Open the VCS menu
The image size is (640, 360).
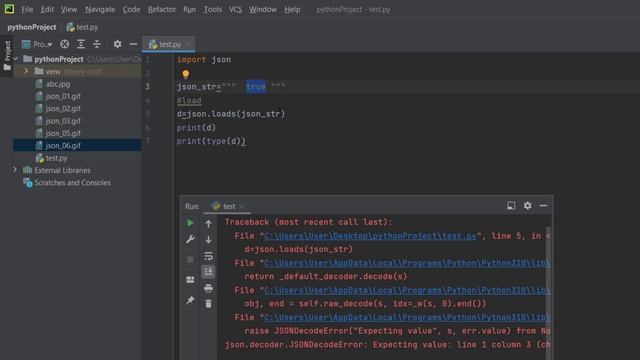coord(235,9)
